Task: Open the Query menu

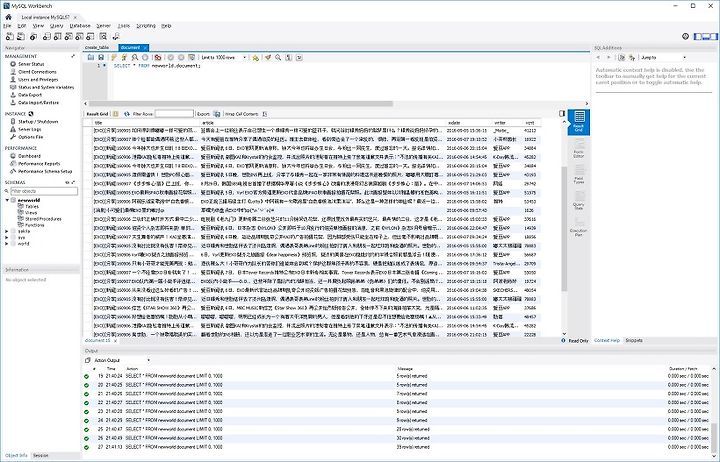Action: click(x=56, y=26)
